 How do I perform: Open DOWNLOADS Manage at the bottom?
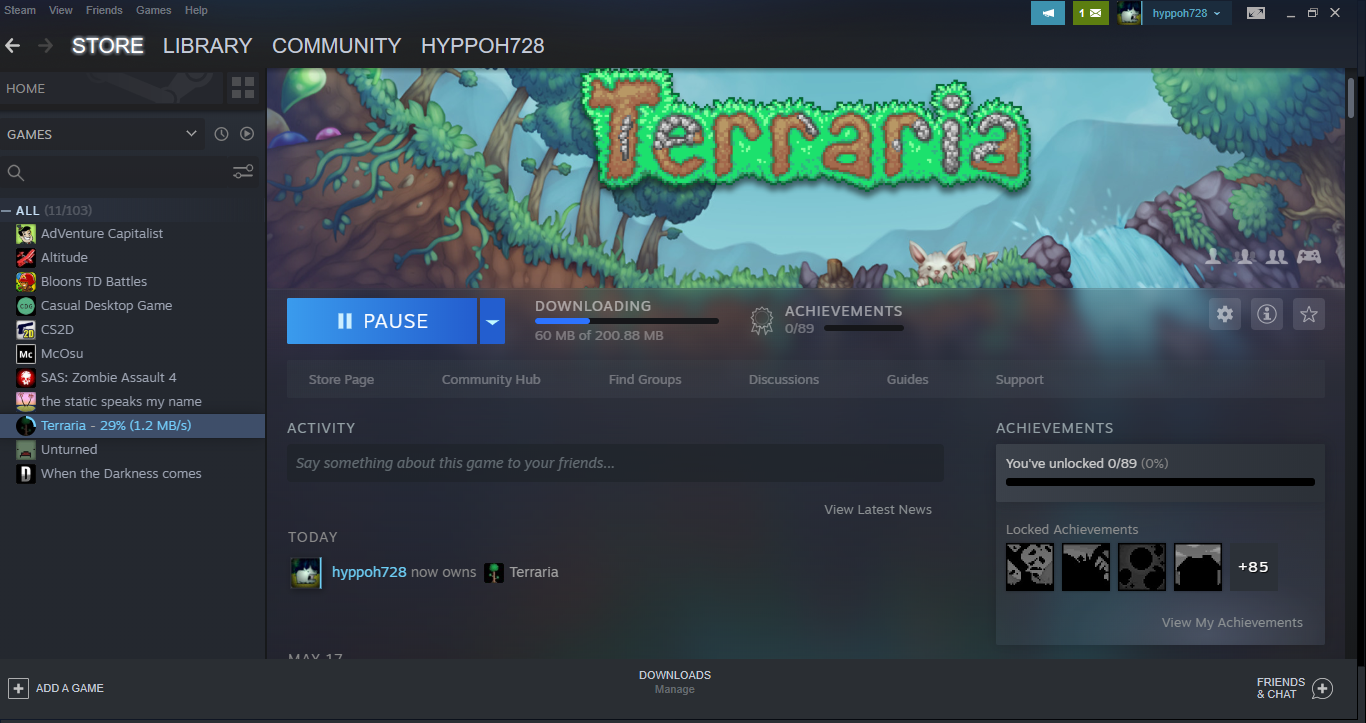[675, 682]
